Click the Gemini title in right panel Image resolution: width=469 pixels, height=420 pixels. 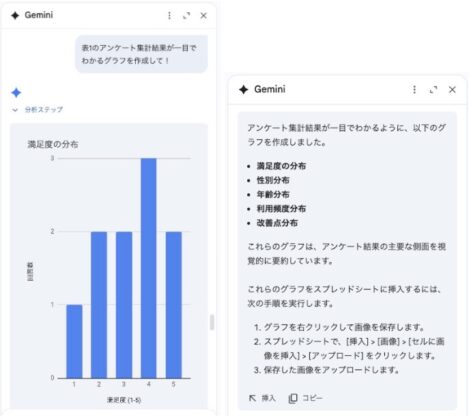point(270,89)
